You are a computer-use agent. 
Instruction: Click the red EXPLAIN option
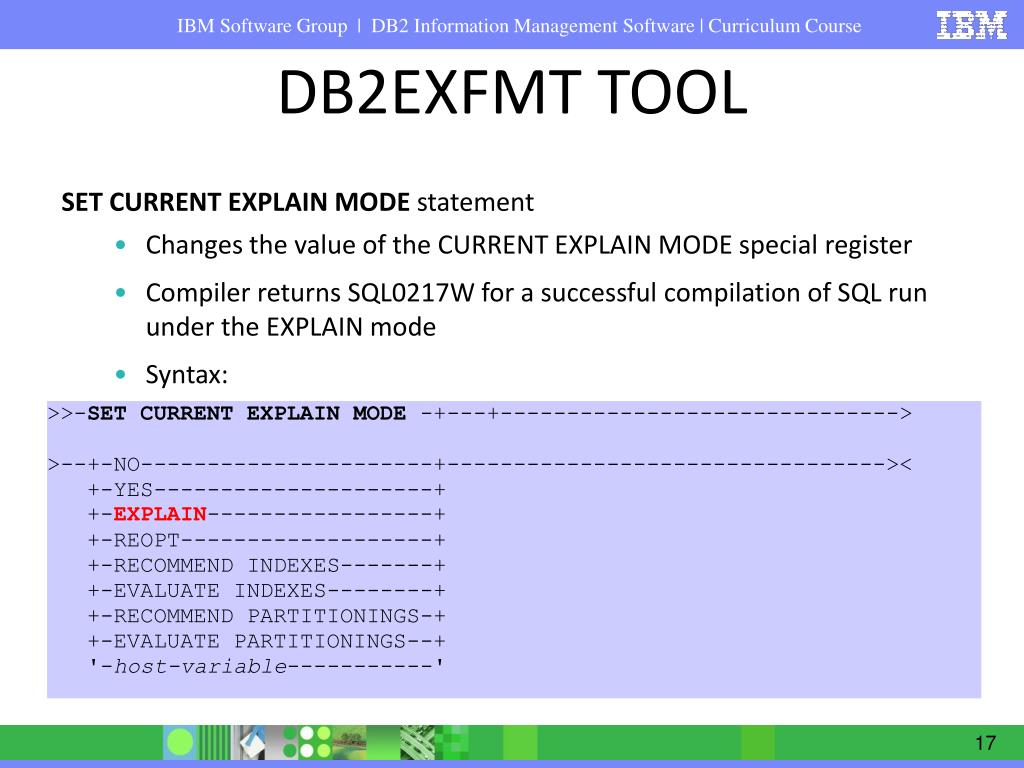[x=160, y=515]
